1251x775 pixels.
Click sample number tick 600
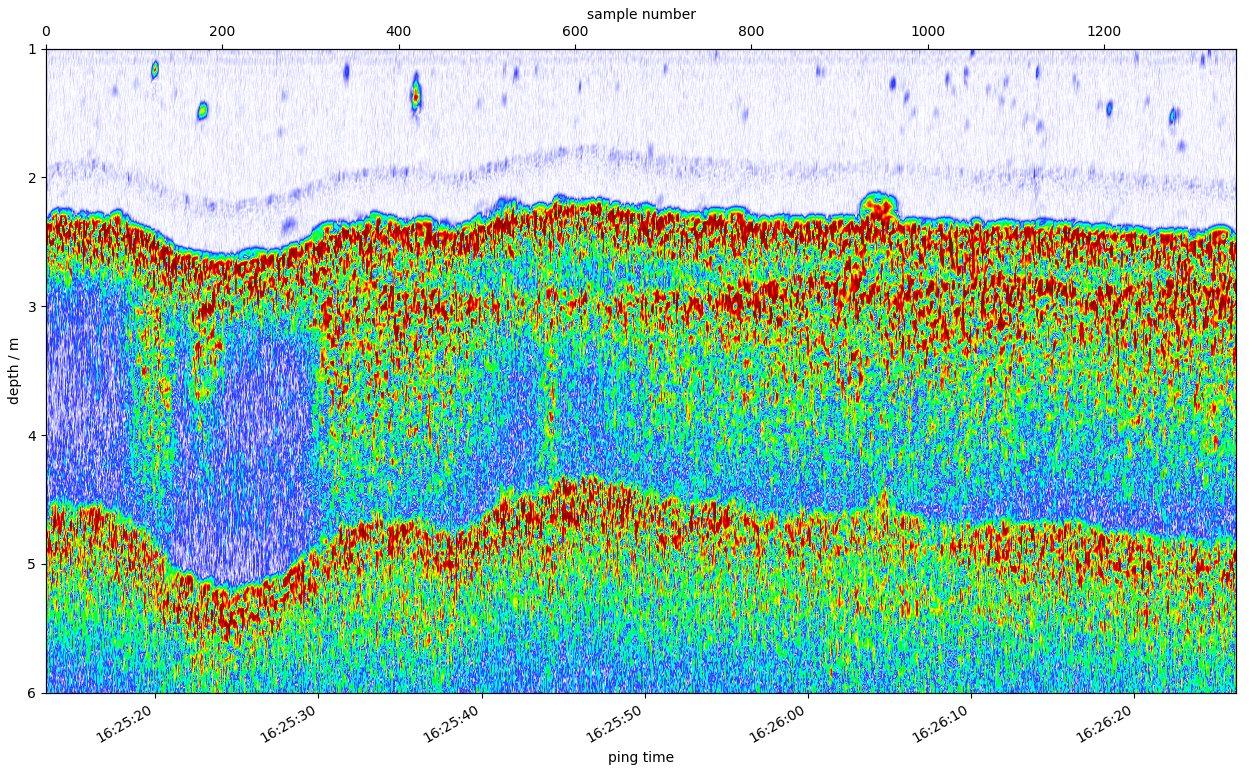click(575, 32)
